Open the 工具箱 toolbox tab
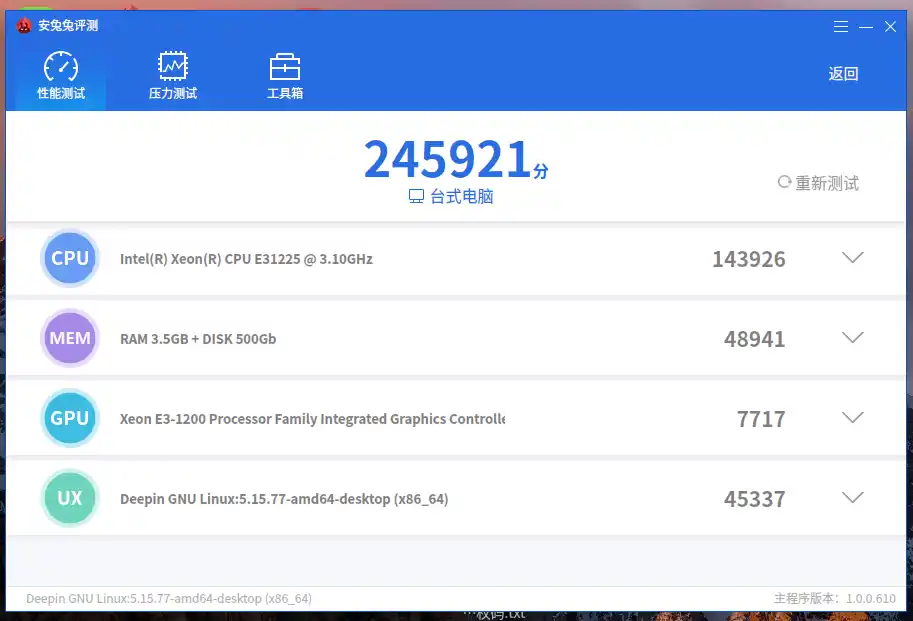Viewport: 913px width, 621px height. pos(285,76)
